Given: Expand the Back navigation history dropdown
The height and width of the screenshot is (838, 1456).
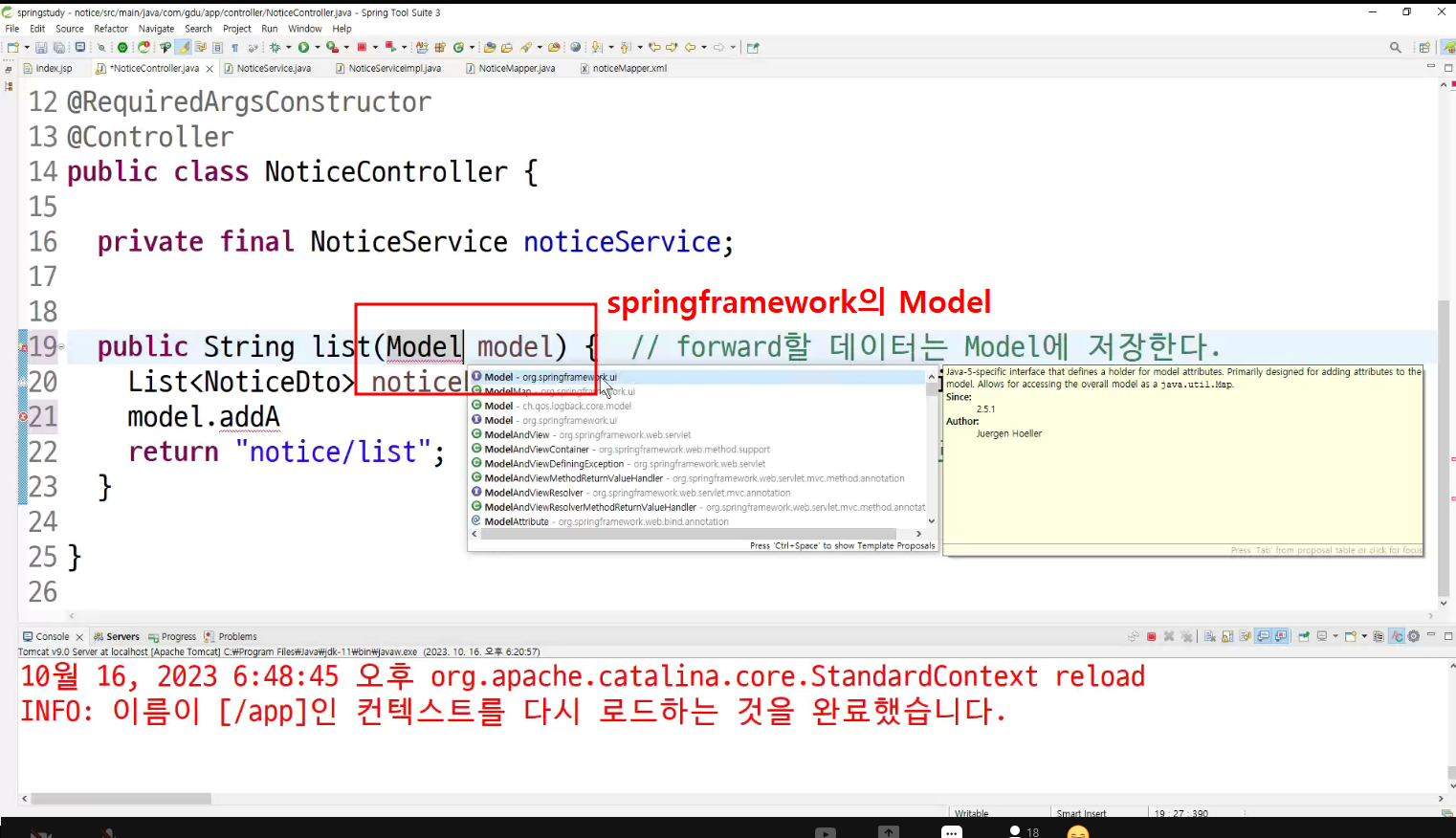Looking at the screenshot, I should point(704,47).
